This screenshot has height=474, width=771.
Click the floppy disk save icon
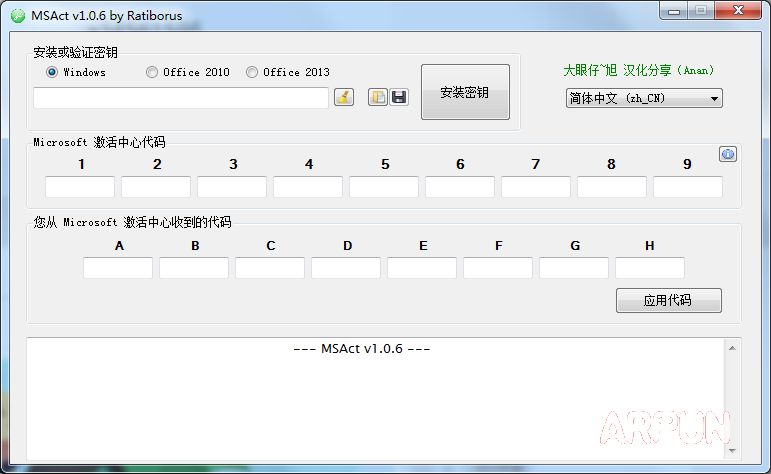tap(399, 97)
